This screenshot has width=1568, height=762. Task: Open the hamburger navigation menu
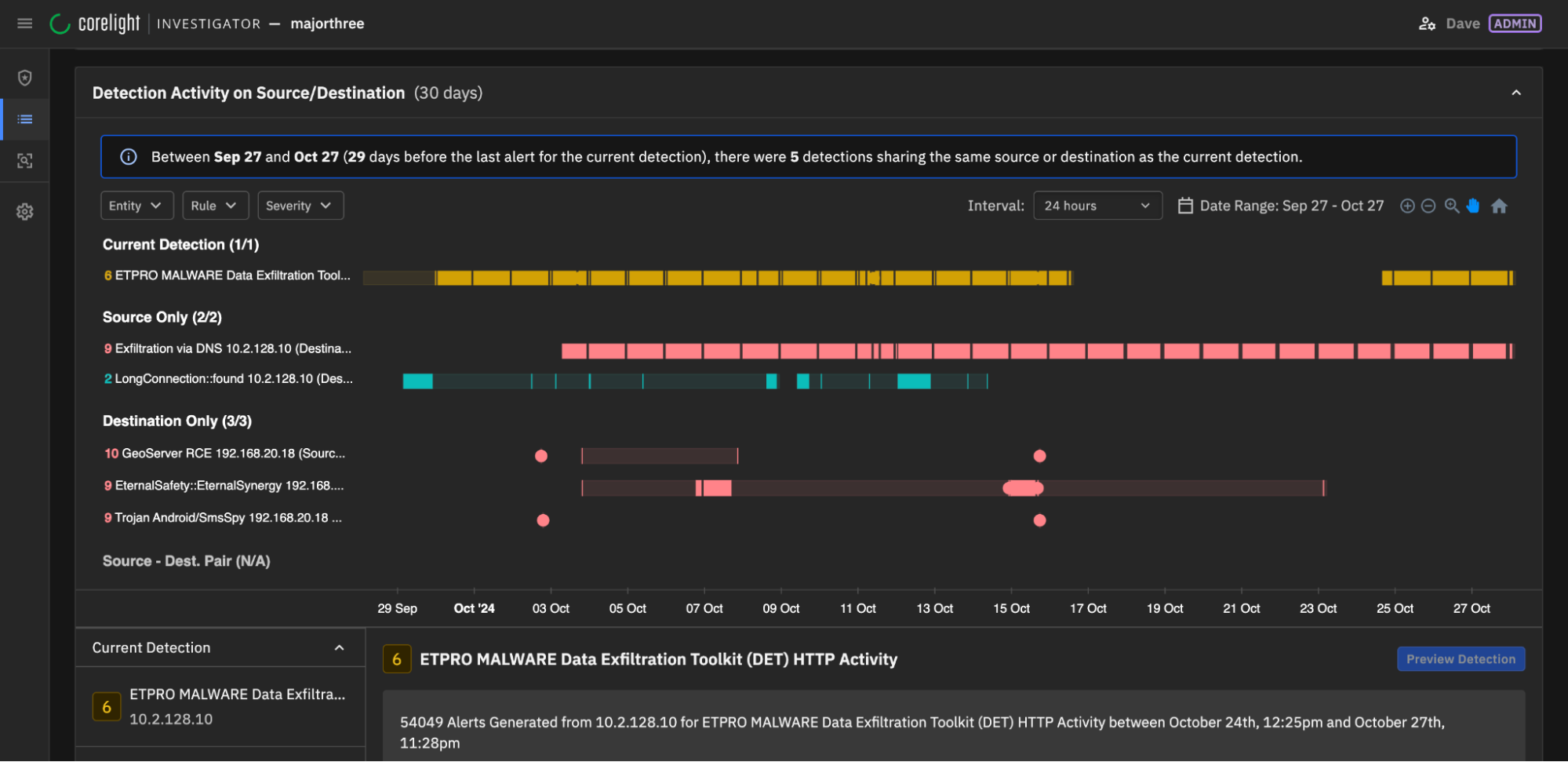click(x=24, y=24)
